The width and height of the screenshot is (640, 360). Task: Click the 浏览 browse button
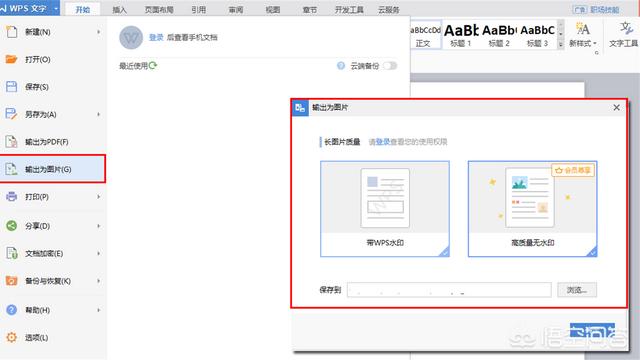click(x=577, y=290)
